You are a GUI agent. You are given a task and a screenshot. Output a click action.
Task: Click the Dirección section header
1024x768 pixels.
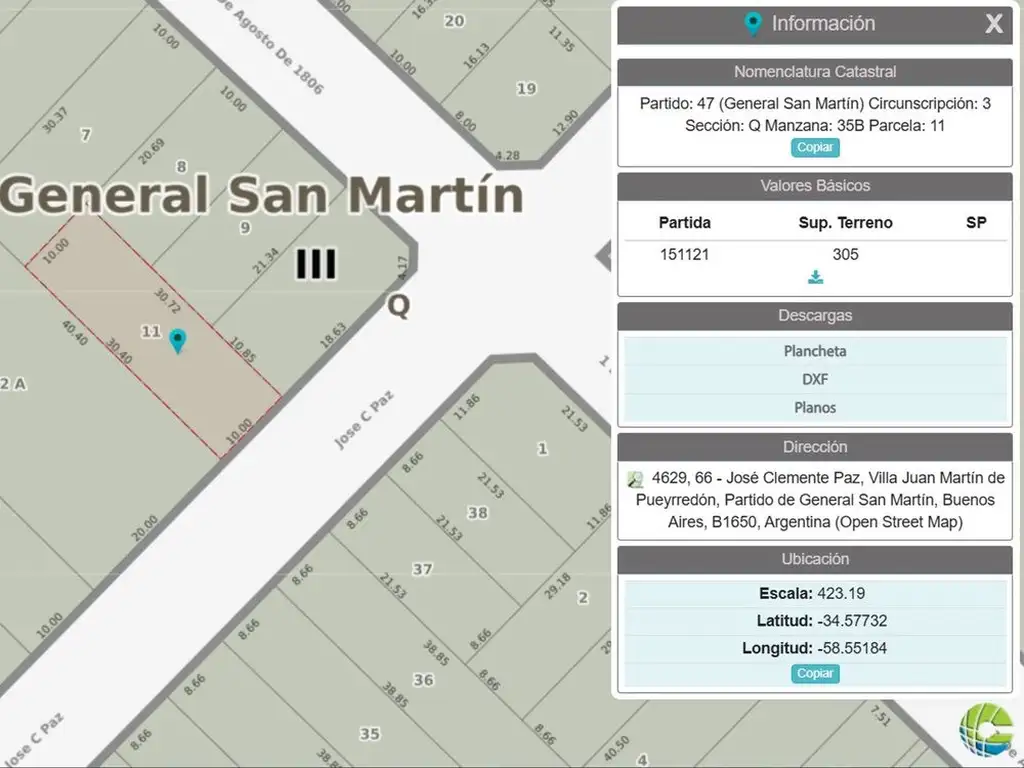click(x=815, y=447)
